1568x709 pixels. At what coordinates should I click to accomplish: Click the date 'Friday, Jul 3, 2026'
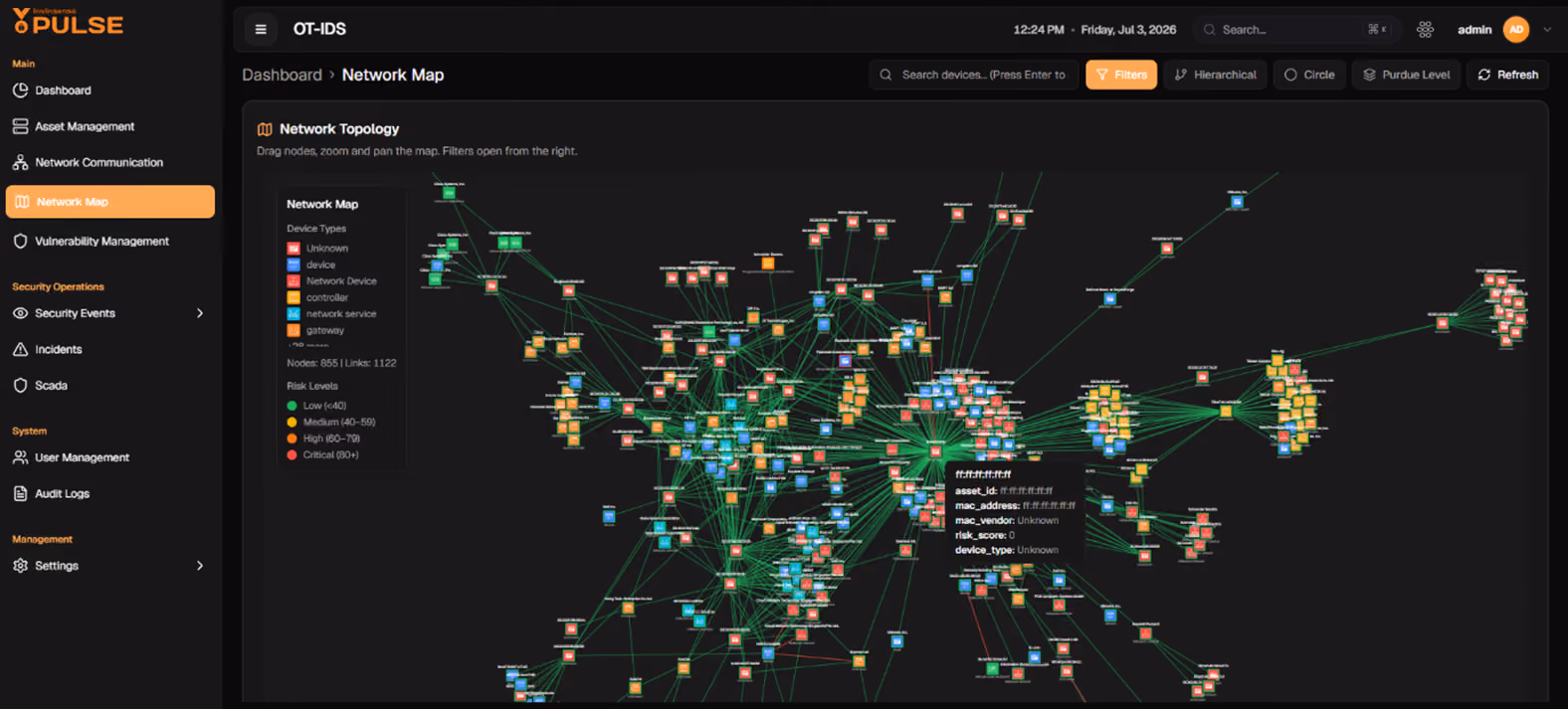coord(1128,30)
